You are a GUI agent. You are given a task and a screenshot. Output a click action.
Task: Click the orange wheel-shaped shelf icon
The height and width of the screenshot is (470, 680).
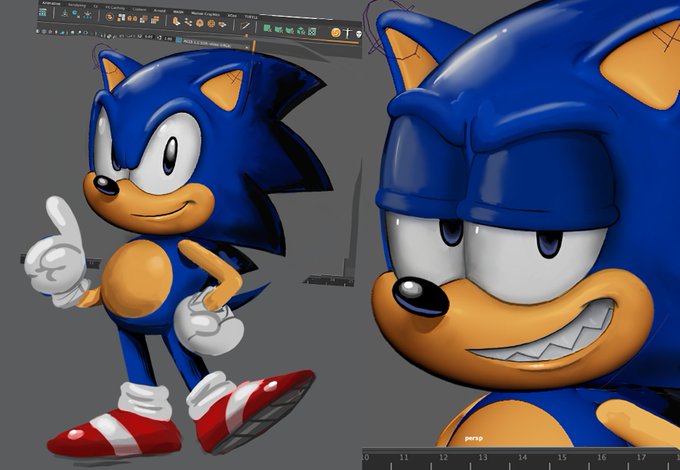(x=211, y=24)
